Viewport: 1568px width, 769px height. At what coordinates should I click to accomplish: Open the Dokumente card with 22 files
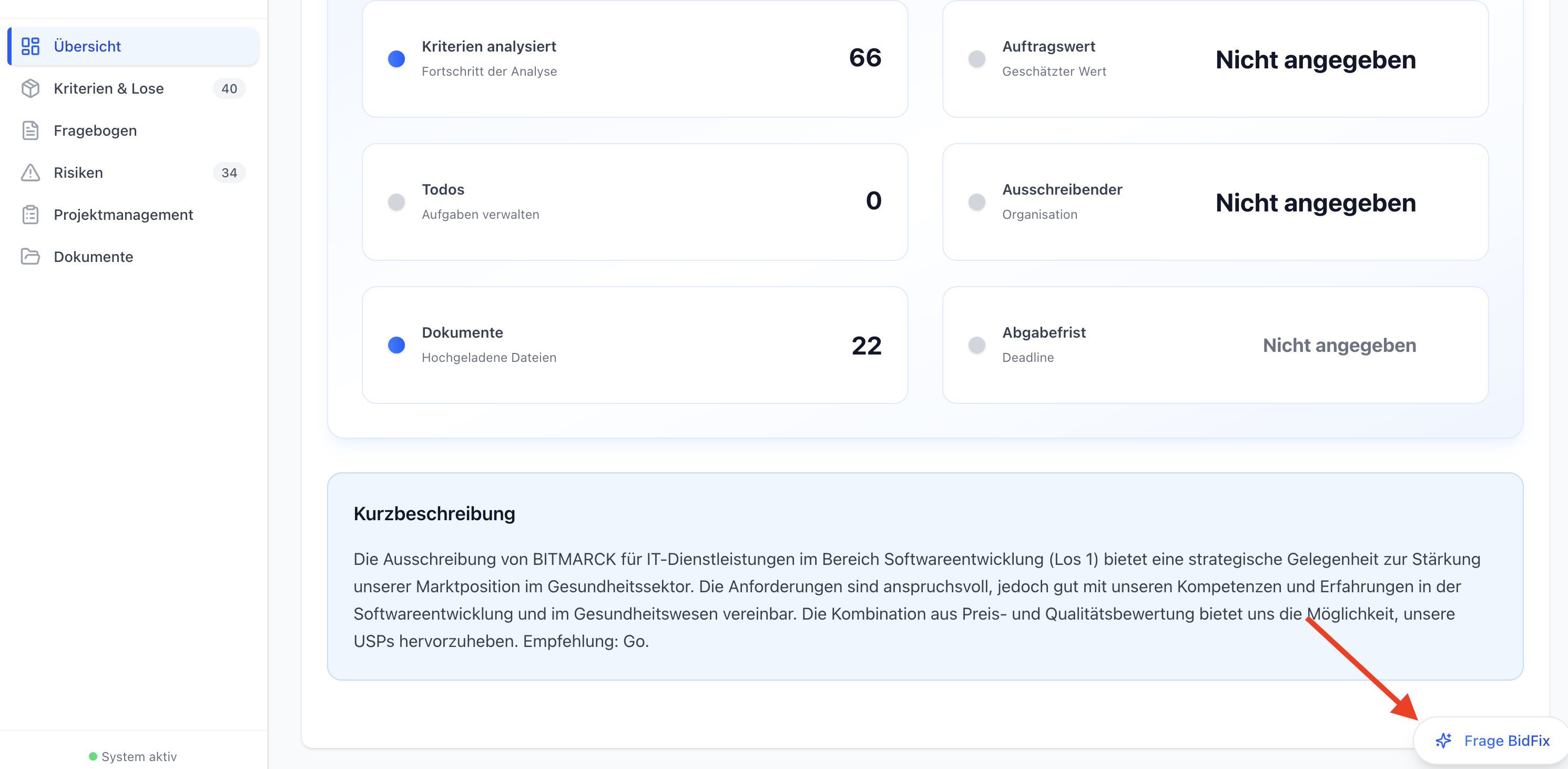[x=634, y=345]
